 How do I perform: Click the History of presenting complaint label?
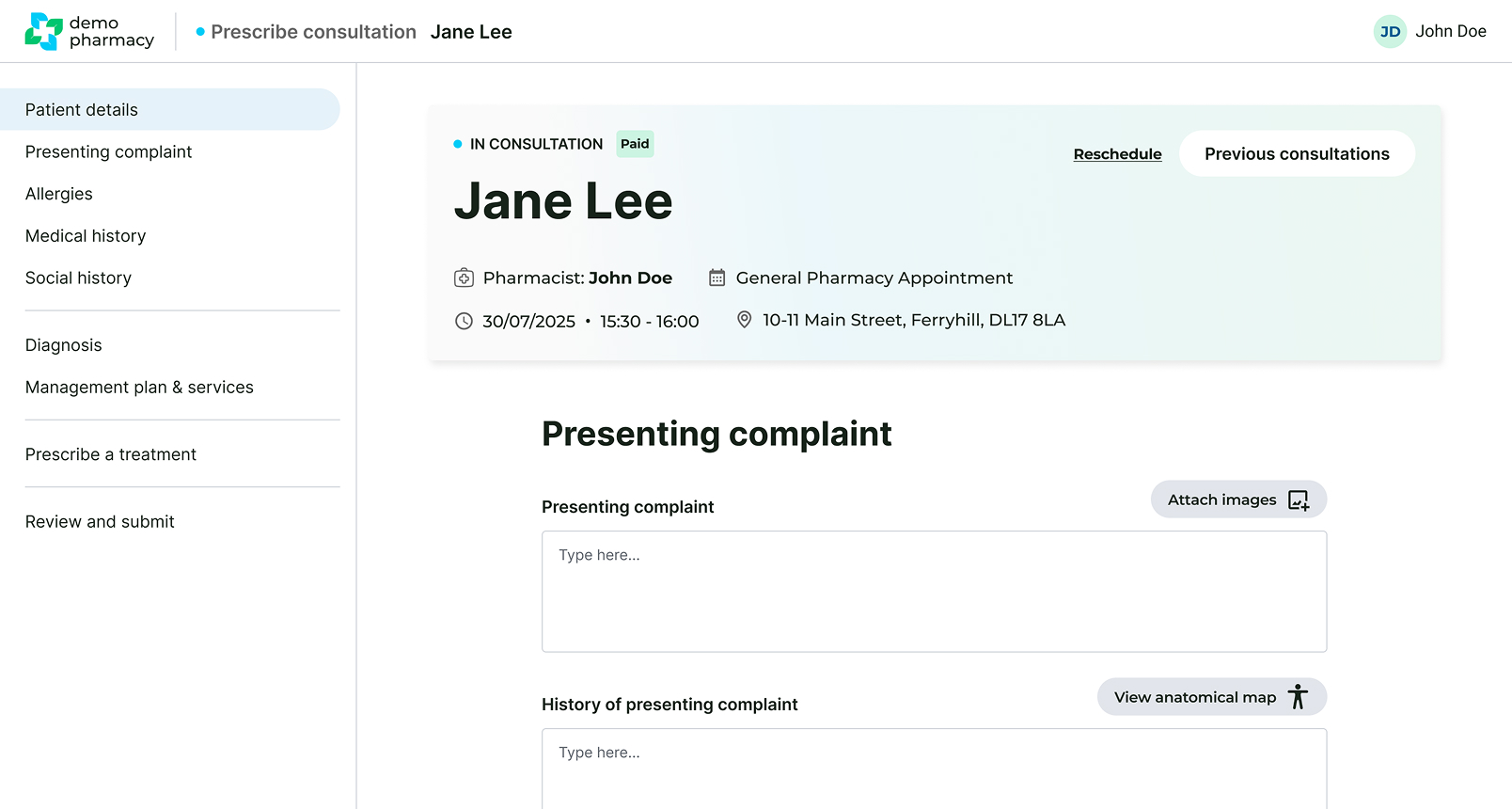click(x=669, y=705)
